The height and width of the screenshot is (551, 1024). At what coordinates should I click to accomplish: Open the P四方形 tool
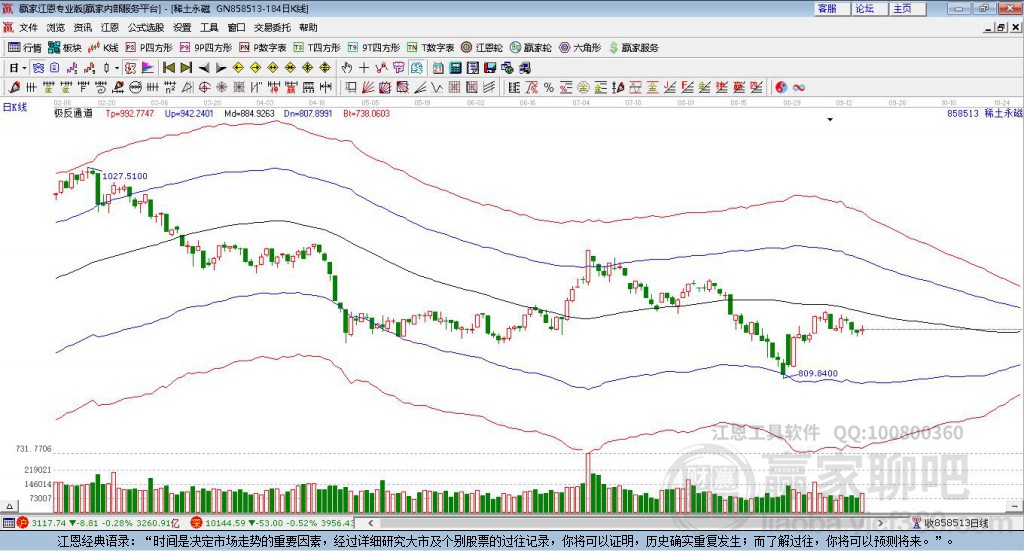click(x=149, y=48)
